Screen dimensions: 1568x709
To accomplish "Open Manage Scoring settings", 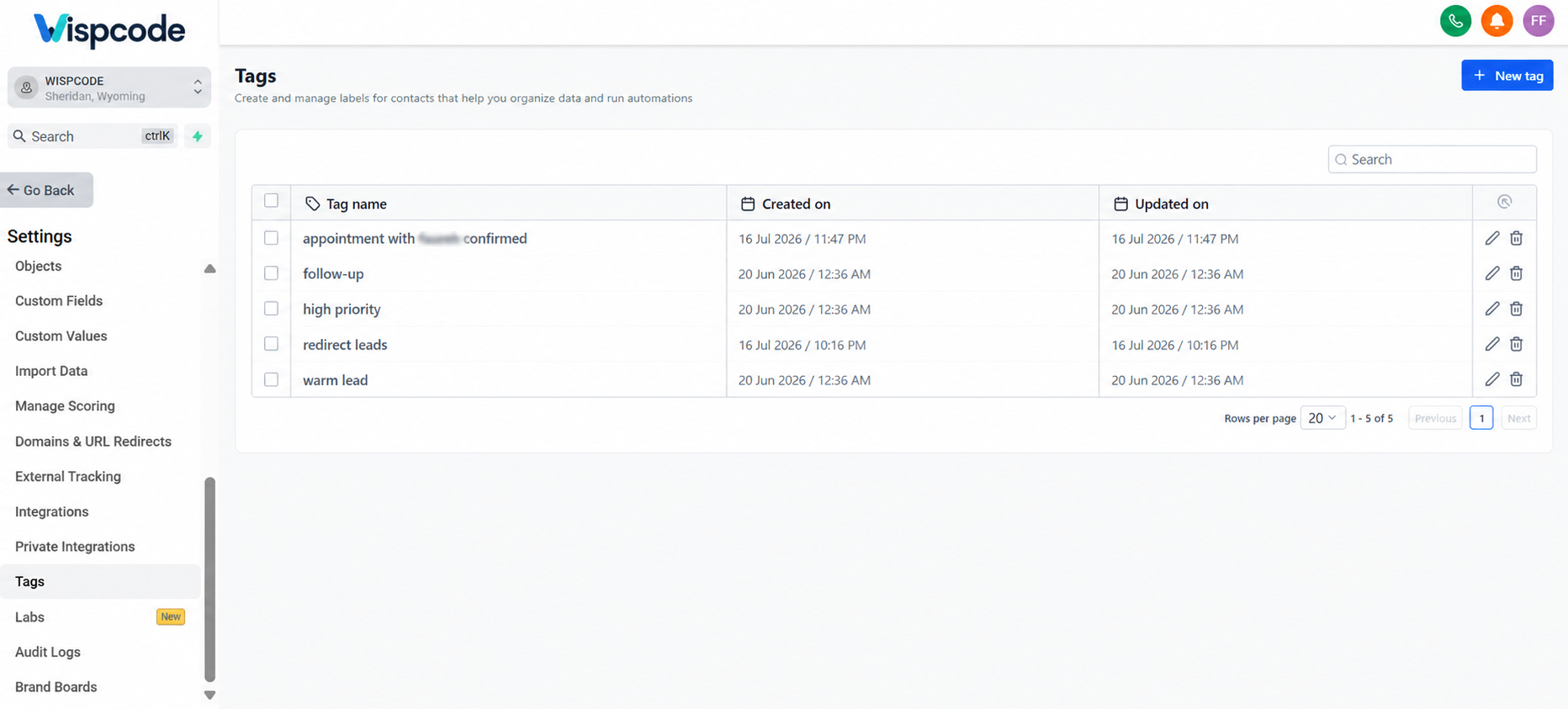I will click(x=65, y=405).
